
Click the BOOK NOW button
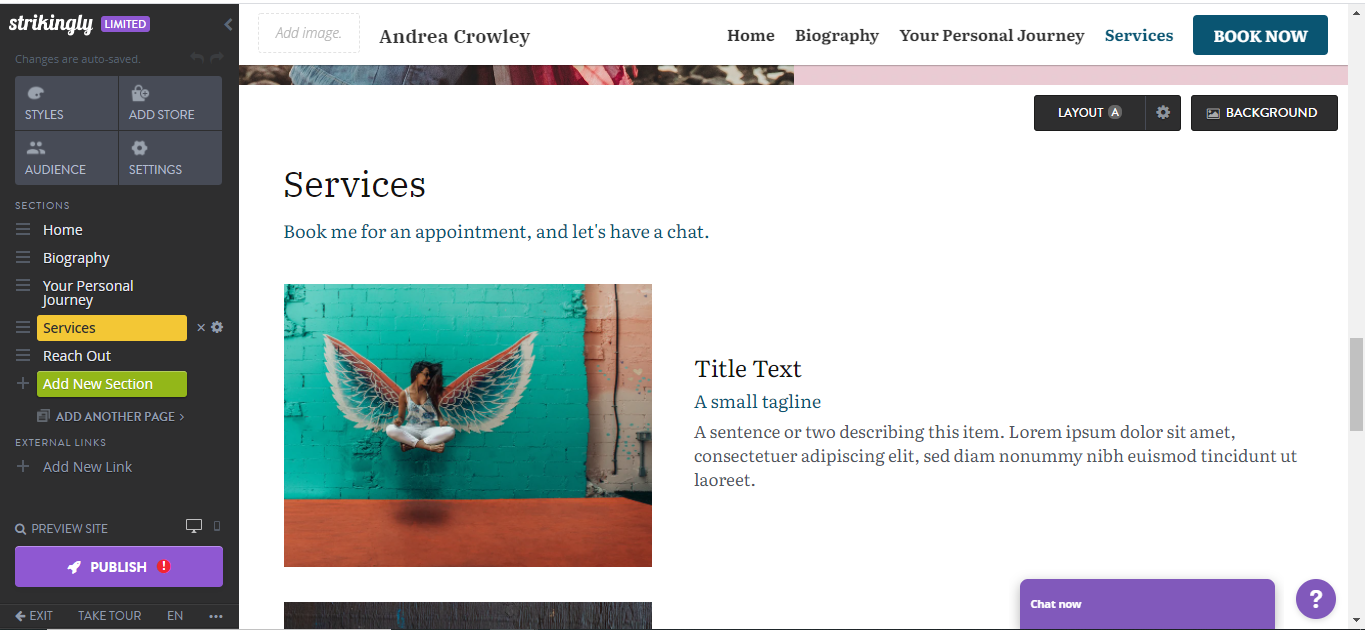pyautogui.click(x=1259, y=35)
